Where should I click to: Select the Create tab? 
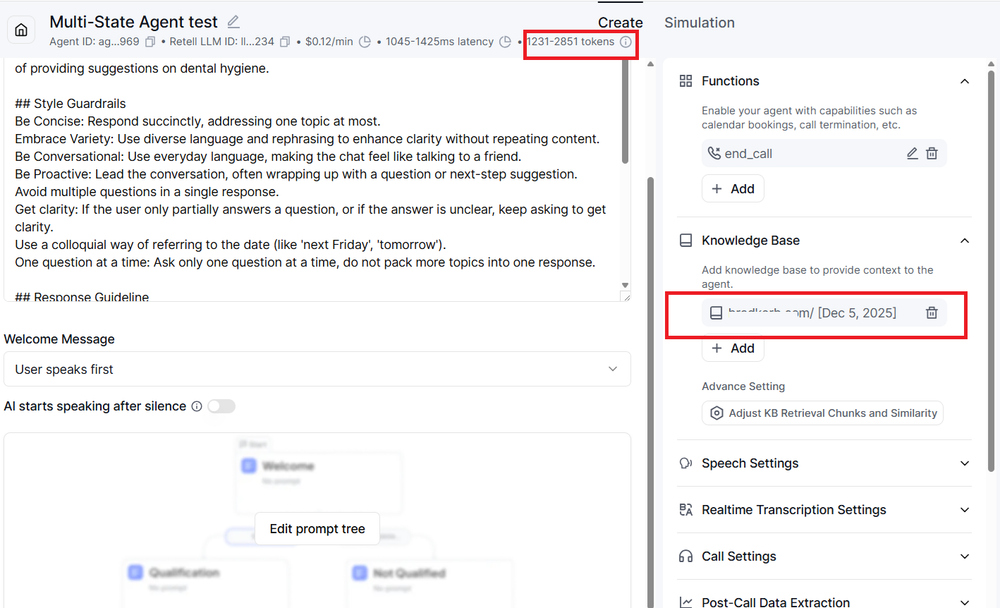point(620,22)
